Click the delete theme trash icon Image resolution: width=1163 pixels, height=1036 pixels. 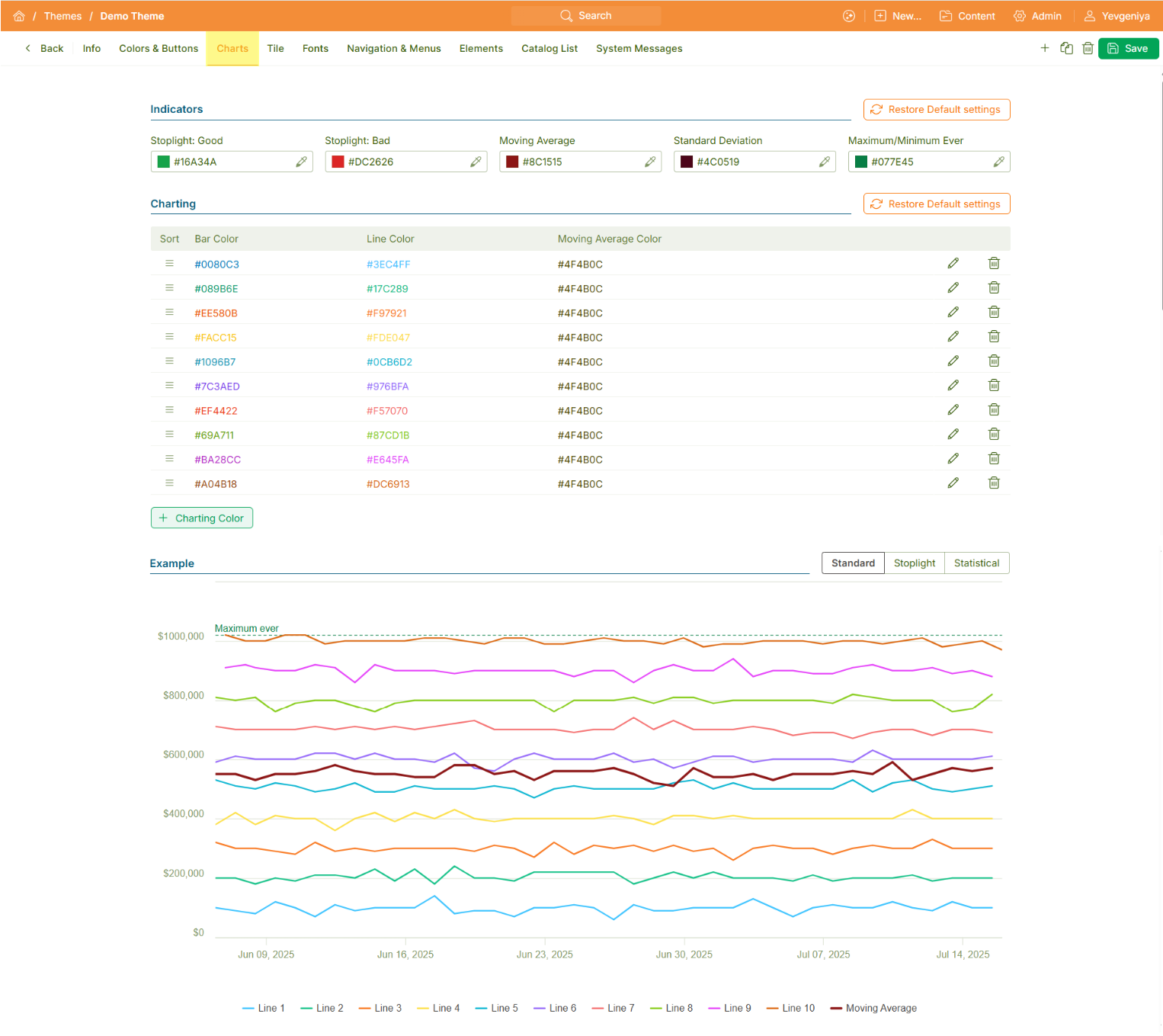pyautogui.click(x=1088, y=48)
